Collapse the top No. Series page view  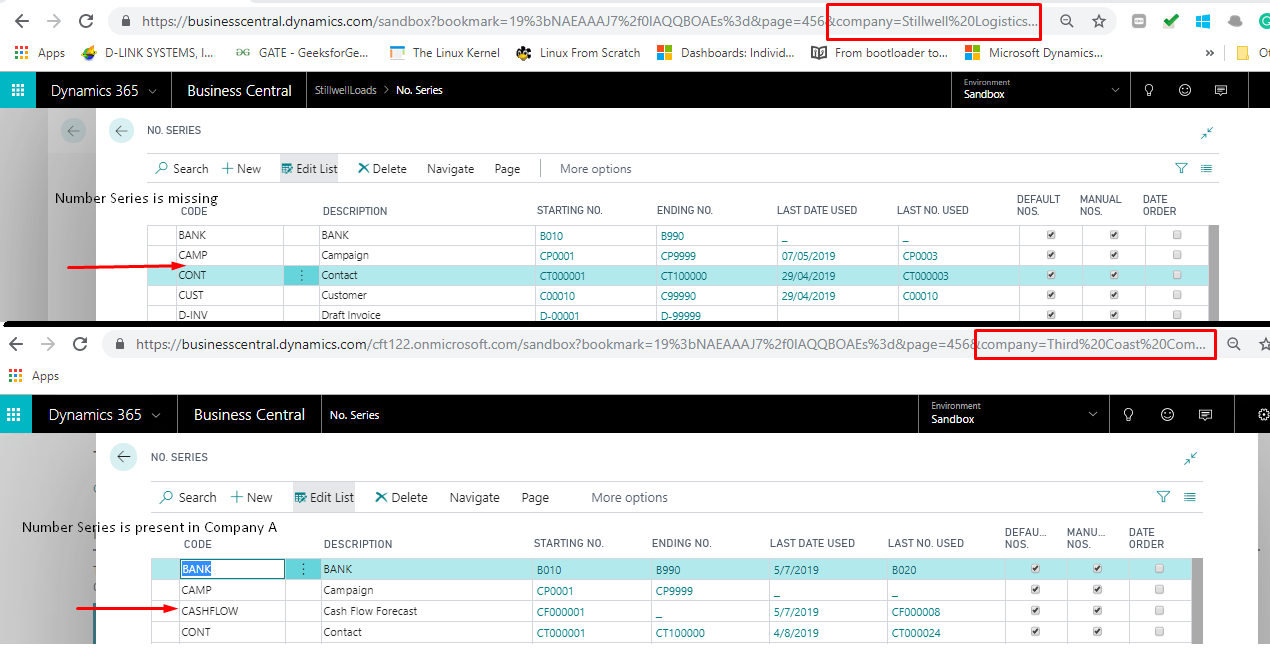1207,133
